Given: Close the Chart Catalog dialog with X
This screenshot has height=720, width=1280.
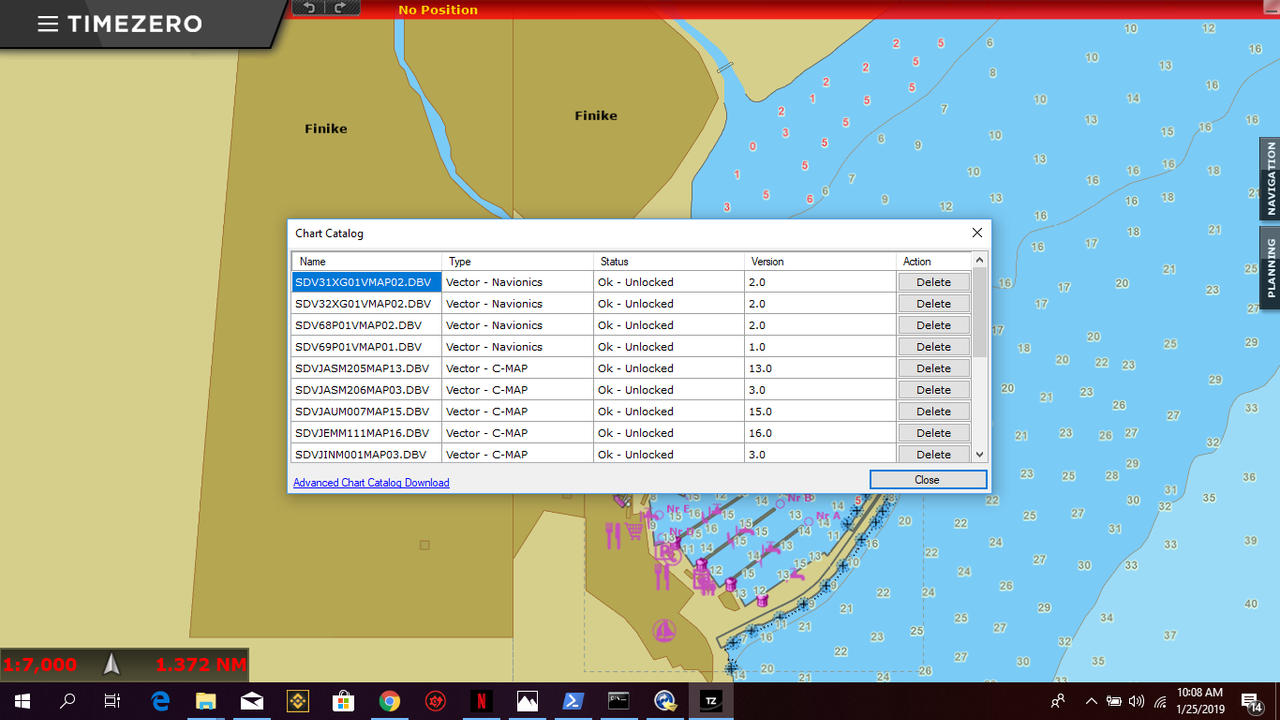Looking at the screenshot, I should (977, 233).
